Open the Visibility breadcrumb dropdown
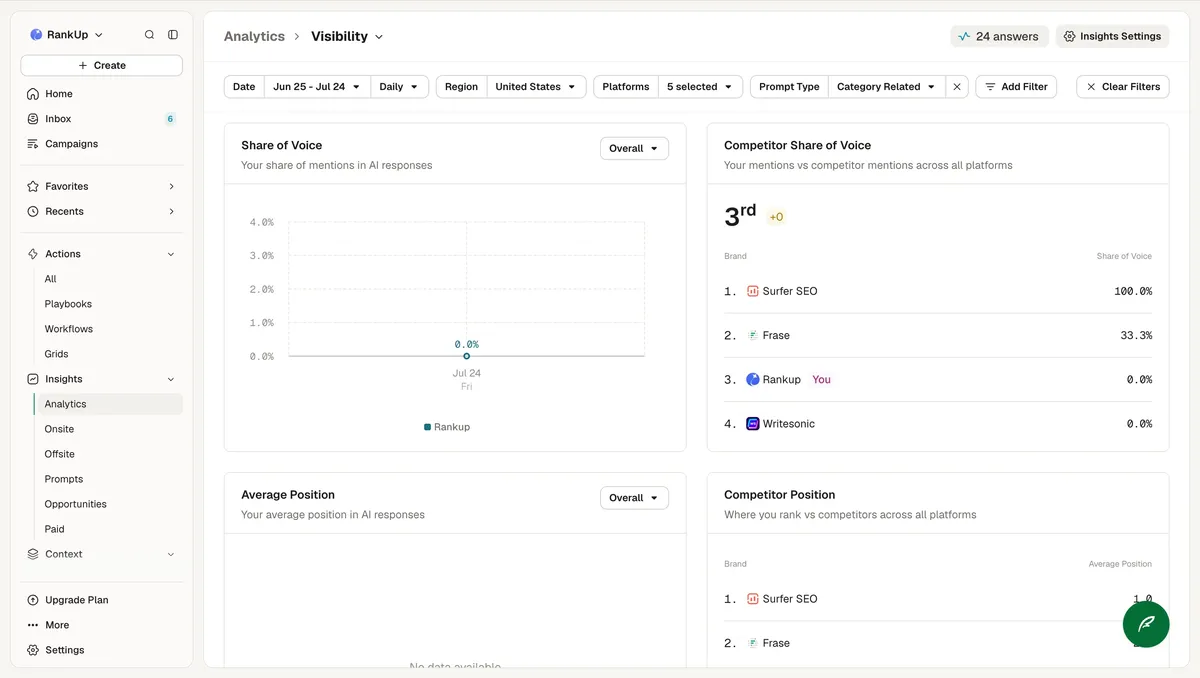The image size is (1200, 678). 347,37
